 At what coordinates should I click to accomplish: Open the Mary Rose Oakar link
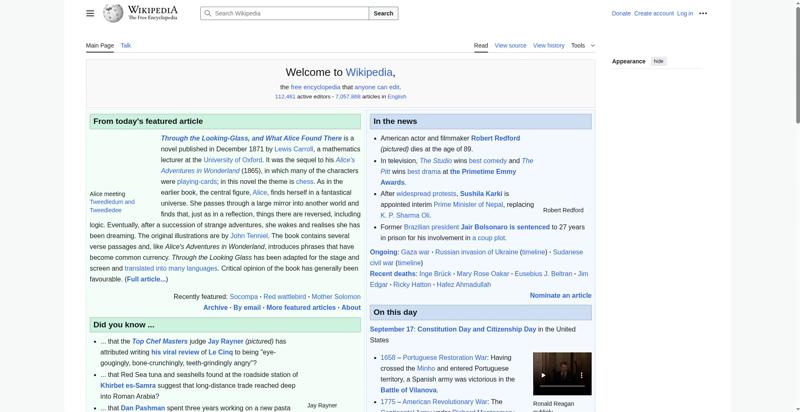point(483,274)
